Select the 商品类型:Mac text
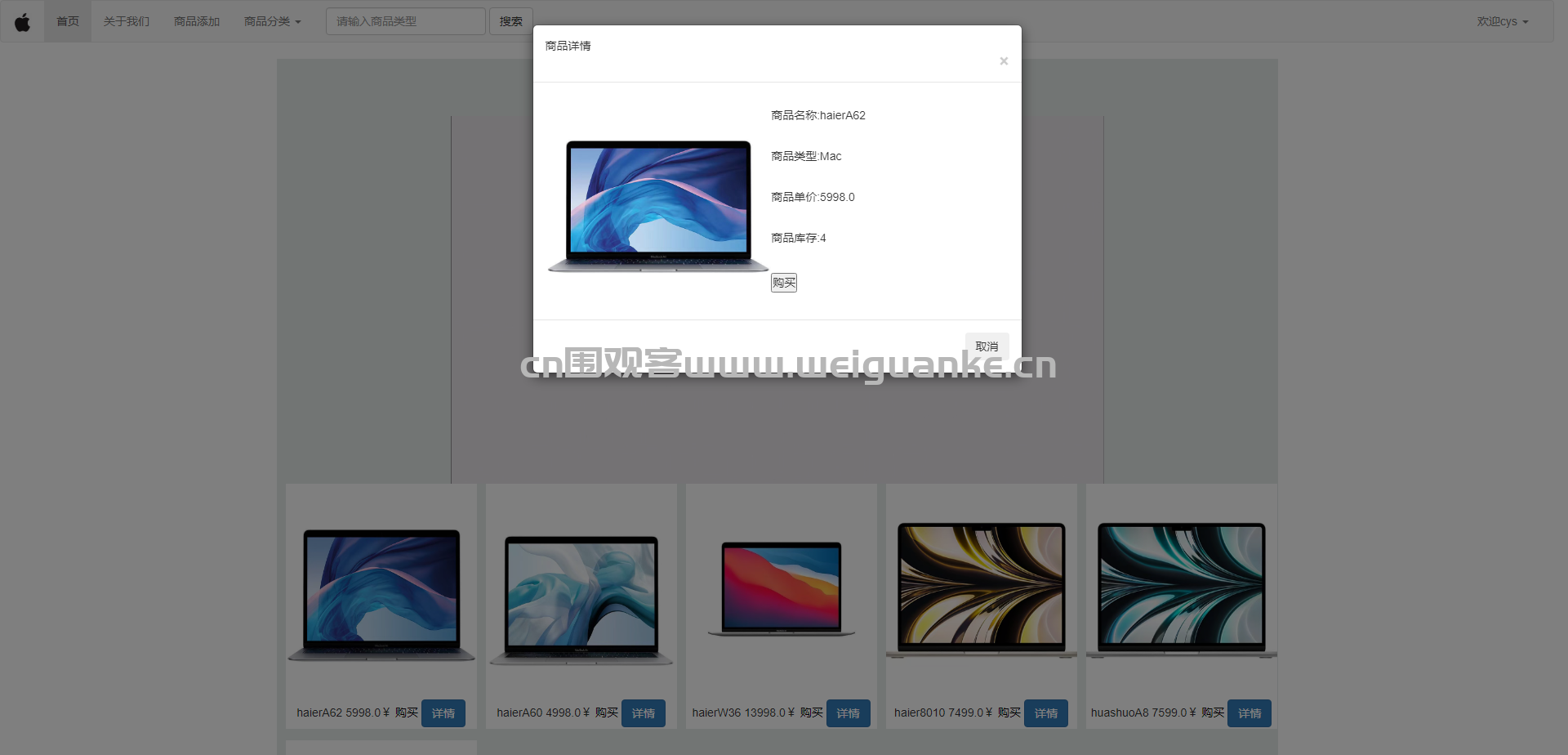This screenshot has width=1568, height=755. [806, 156]
